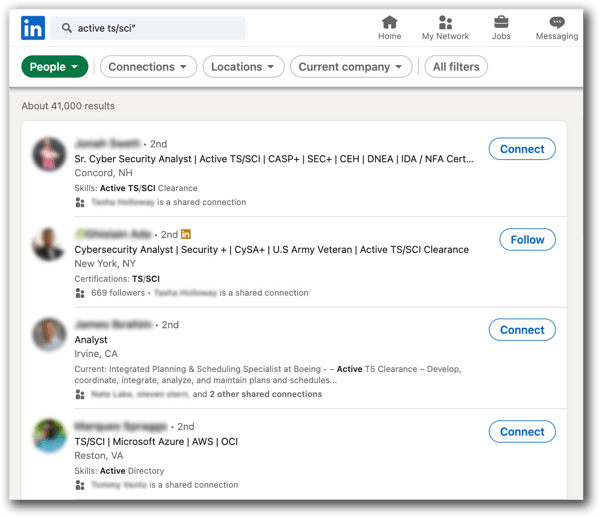Click the LinkedIn logo icon
Image resolution: width=600 pixels, height=517 pixels.
pos(33,28)
